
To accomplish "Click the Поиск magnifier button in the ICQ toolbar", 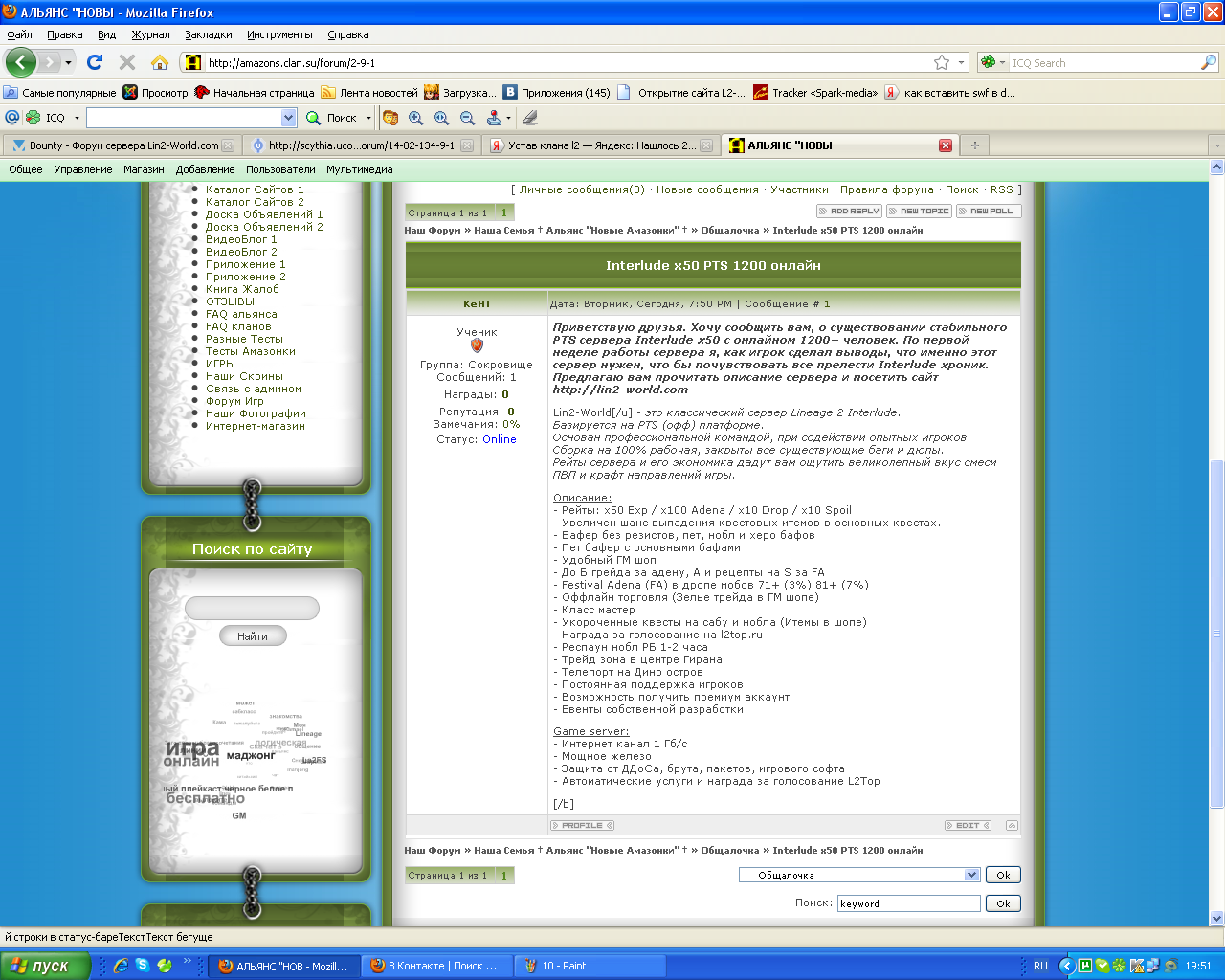I will point(331,118).
